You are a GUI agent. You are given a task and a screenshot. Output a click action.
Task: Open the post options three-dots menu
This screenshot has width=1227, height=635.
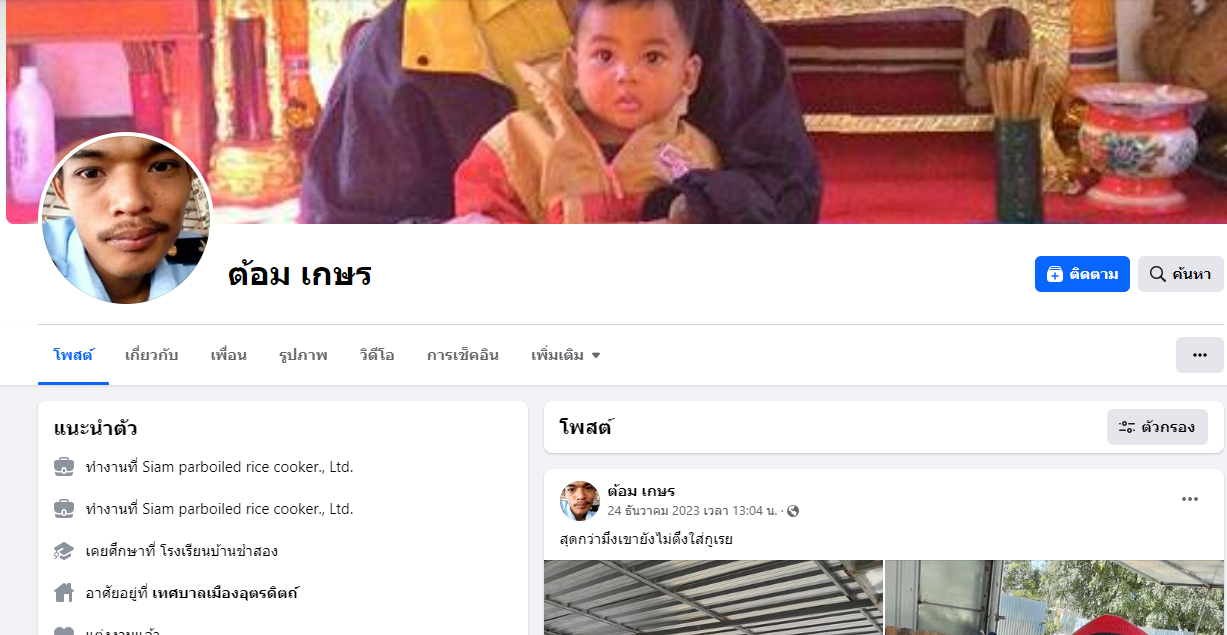point(1189,499)
